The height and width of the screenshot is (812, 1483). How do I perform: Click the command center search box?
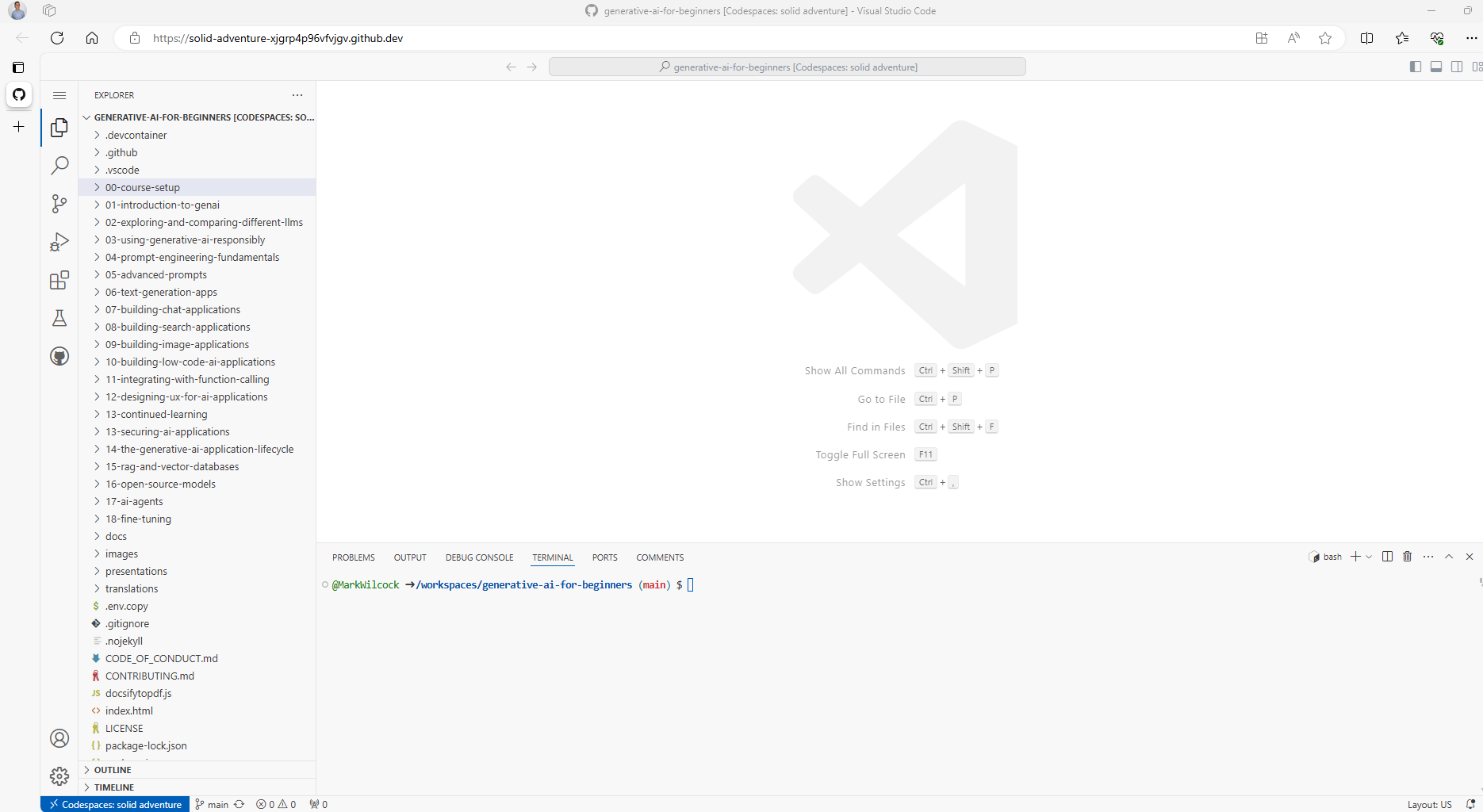click(x=787, y=67)
